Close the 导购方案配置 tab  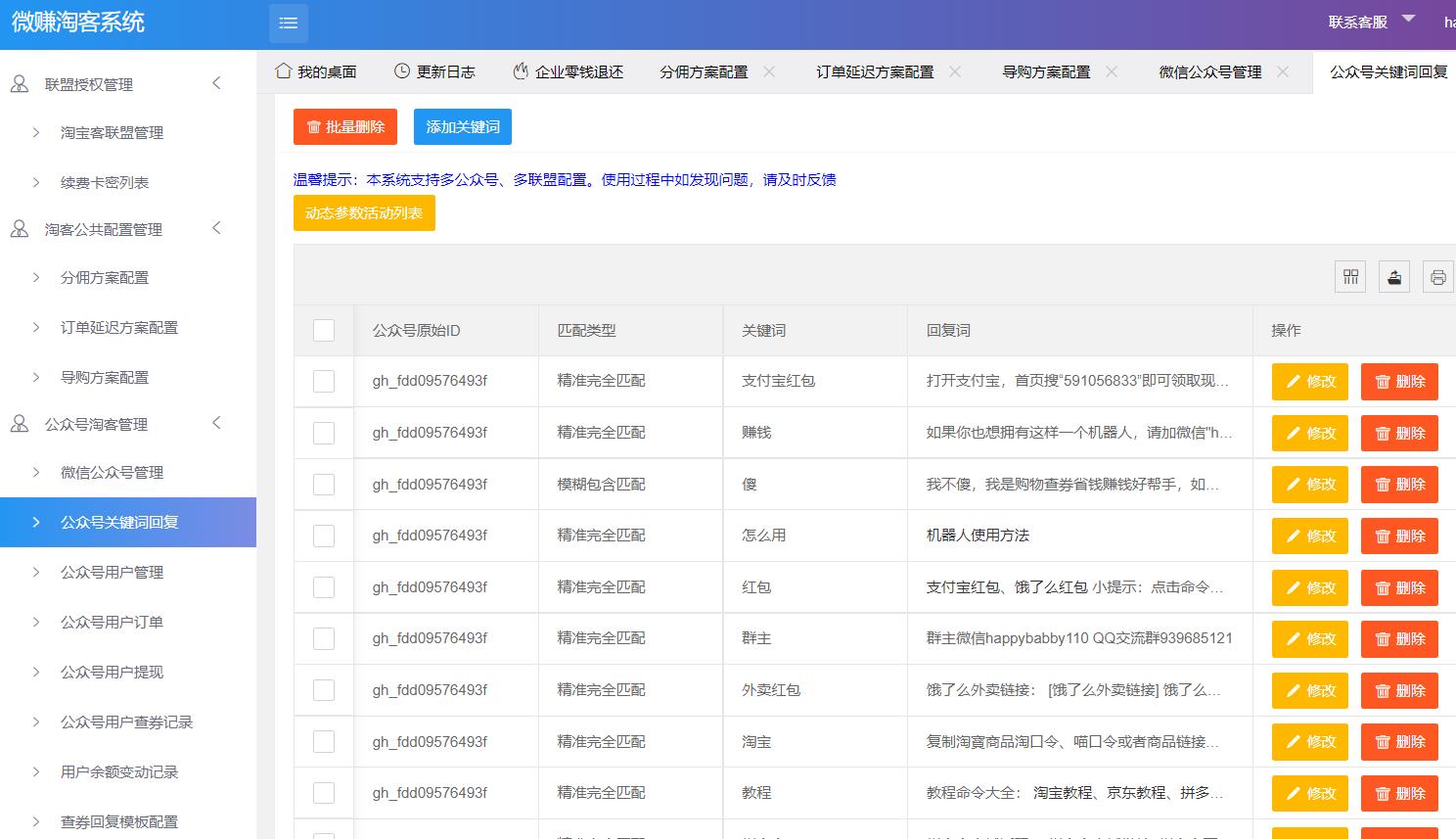[1112, 71]
